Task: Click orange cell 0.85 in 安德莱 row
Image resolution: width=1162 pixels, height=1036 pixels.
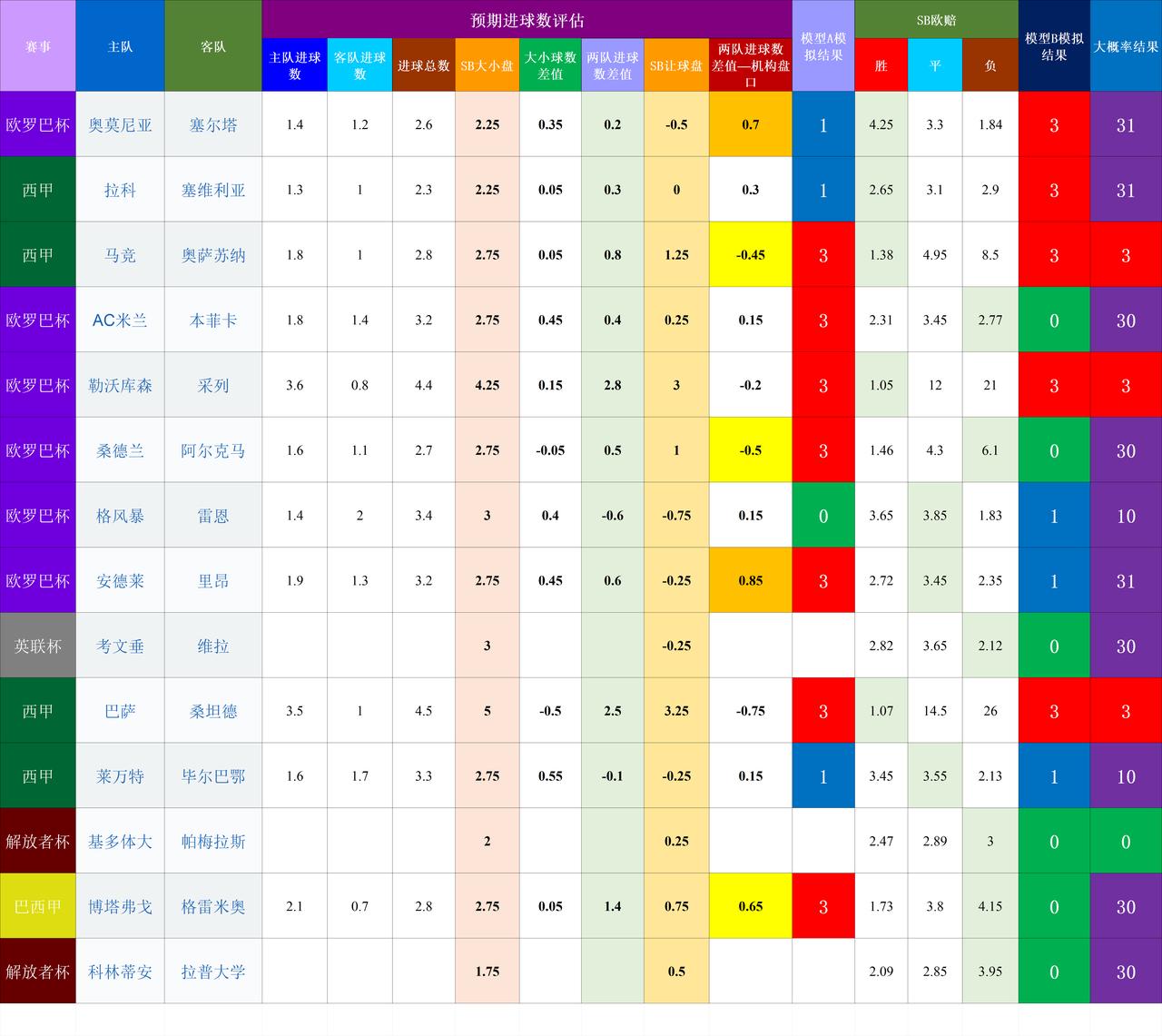Action: click(751, 580)
